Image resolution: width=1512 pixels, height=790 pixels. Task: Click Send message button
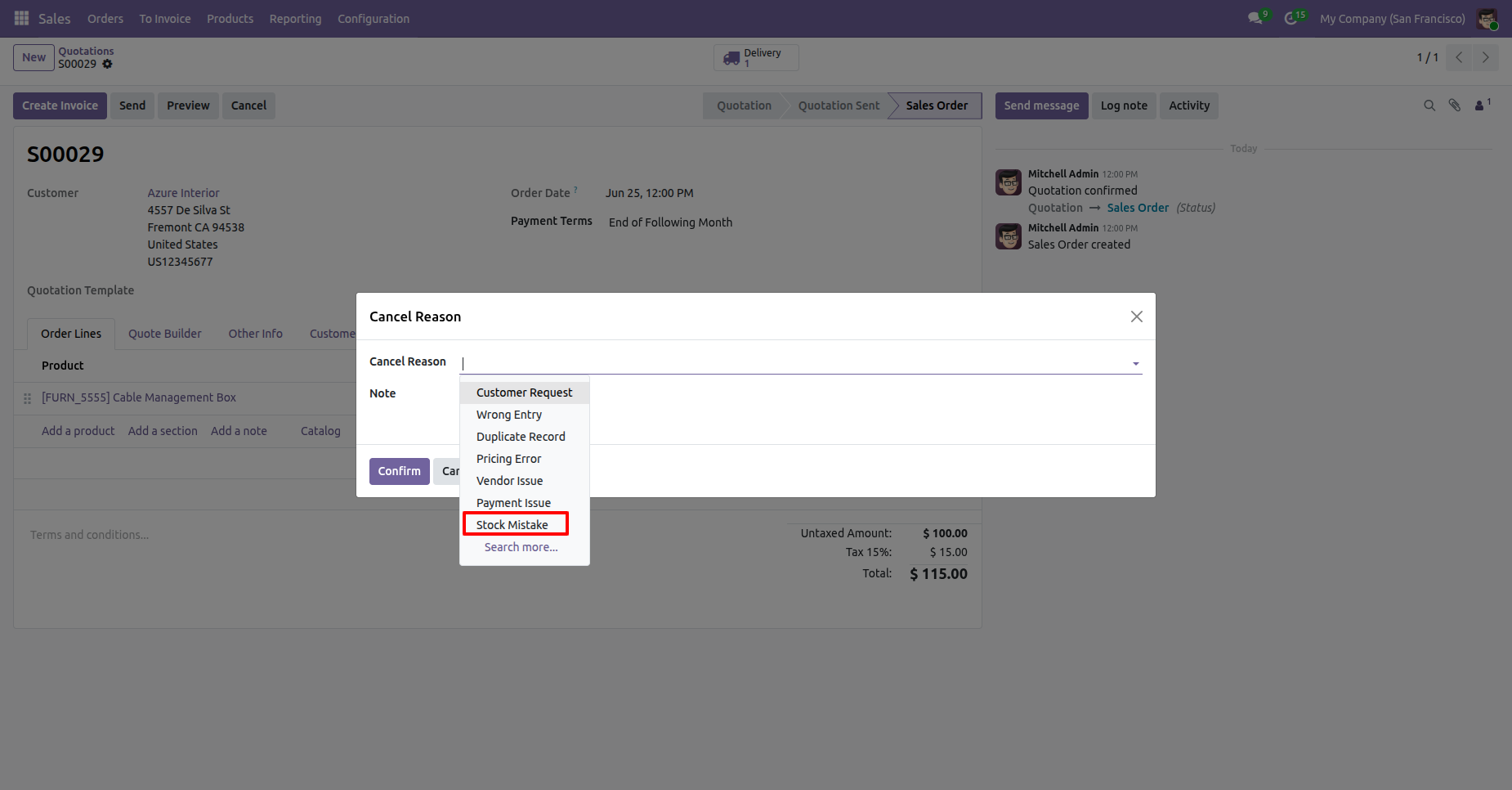(x=1041, y=105)
